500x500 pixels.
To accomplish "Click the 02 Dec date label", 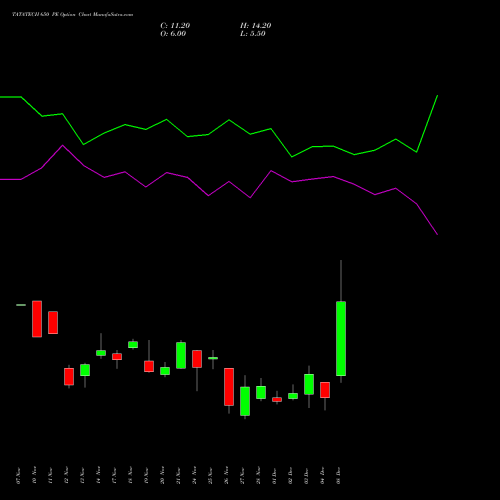I will 291,476.
